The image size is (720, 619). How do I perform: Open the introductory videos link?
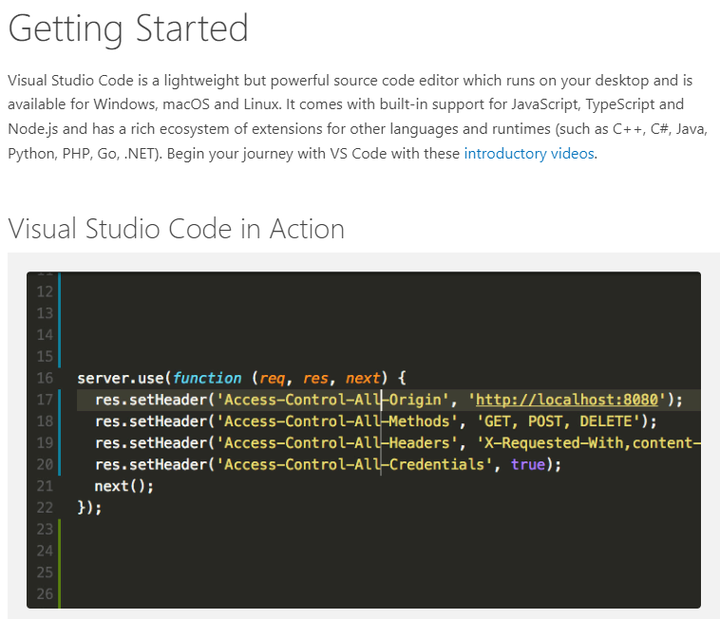coord(529,154)
